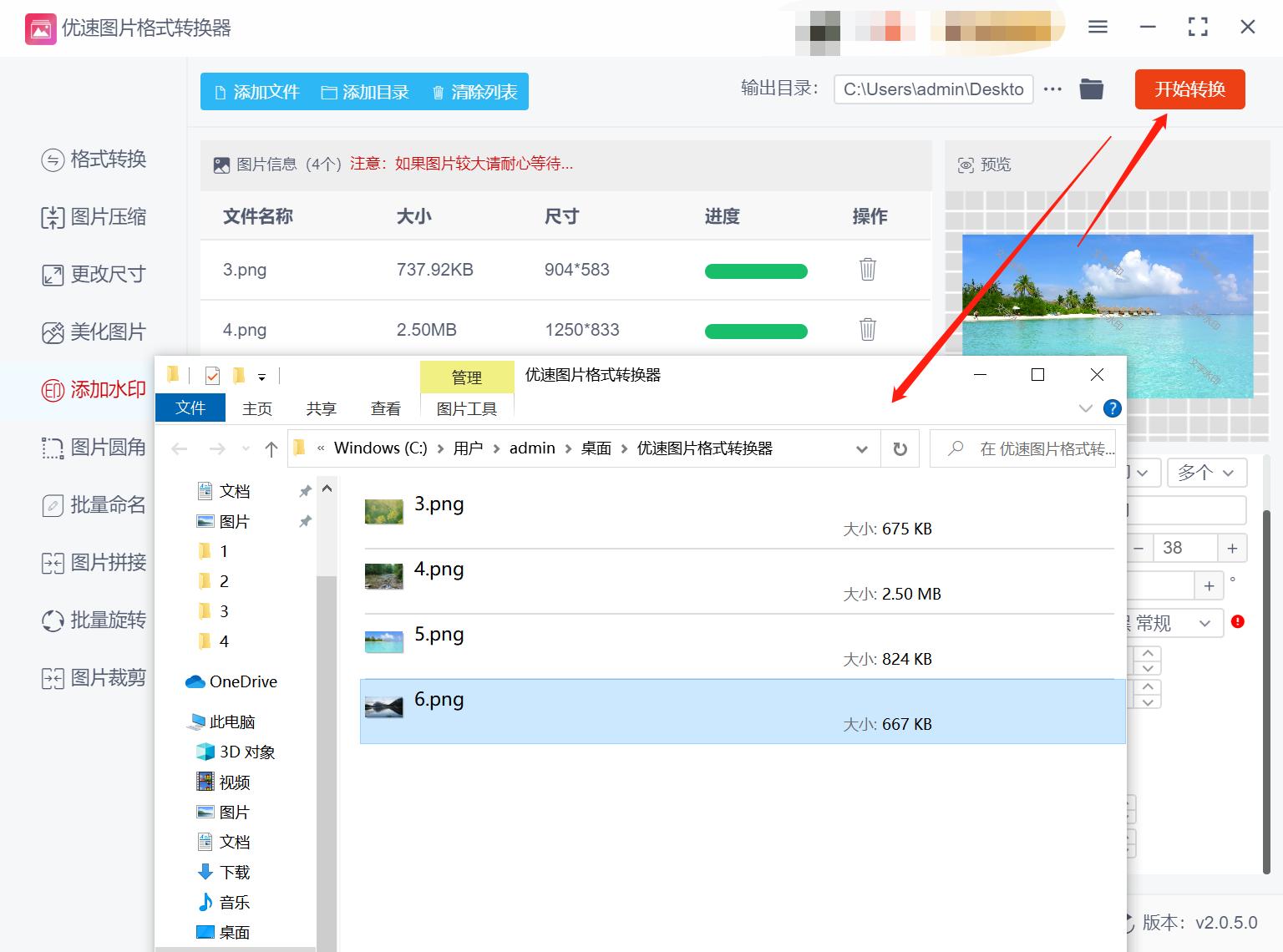Open the 共享 ribbon tab

[321, 408]
